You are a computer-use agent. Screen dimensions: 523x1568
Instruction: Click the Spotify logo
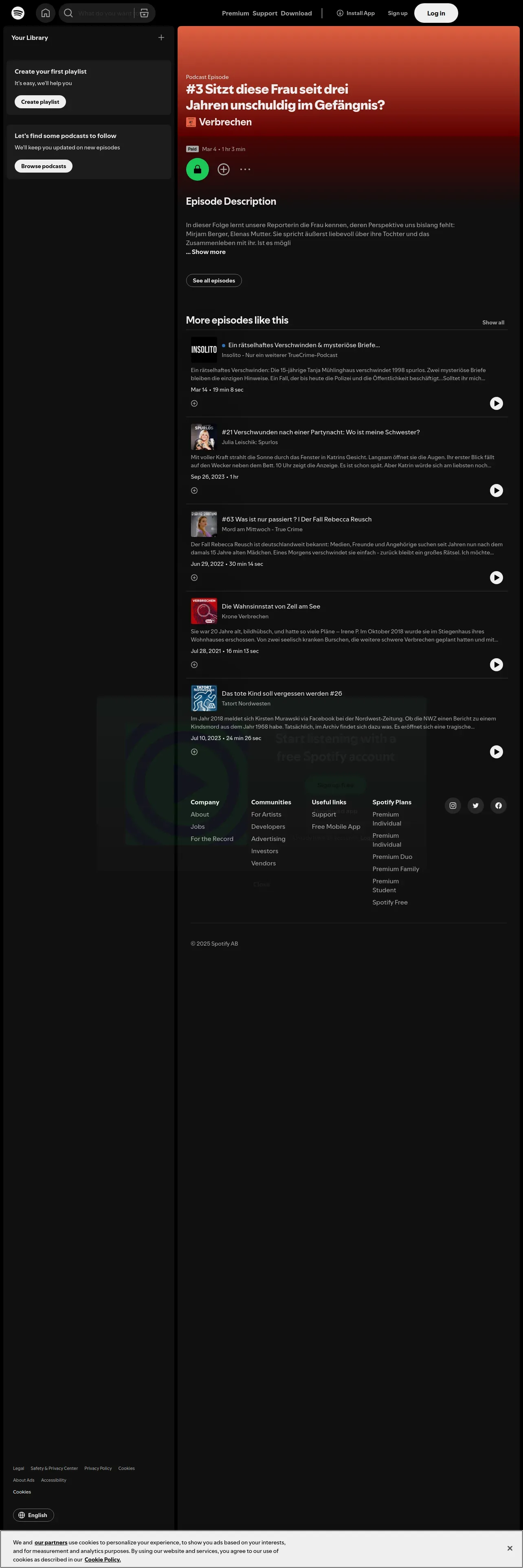[18, 13]
